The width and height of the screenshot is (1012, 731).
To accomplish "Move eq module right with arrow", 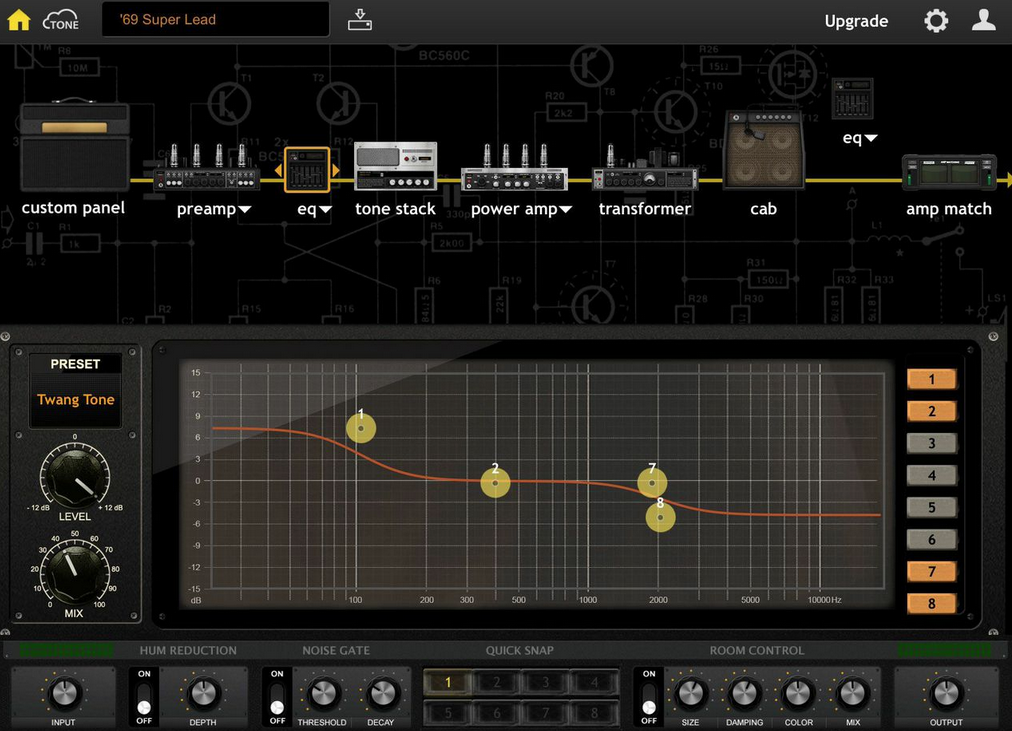I will (x=336, y=170).
